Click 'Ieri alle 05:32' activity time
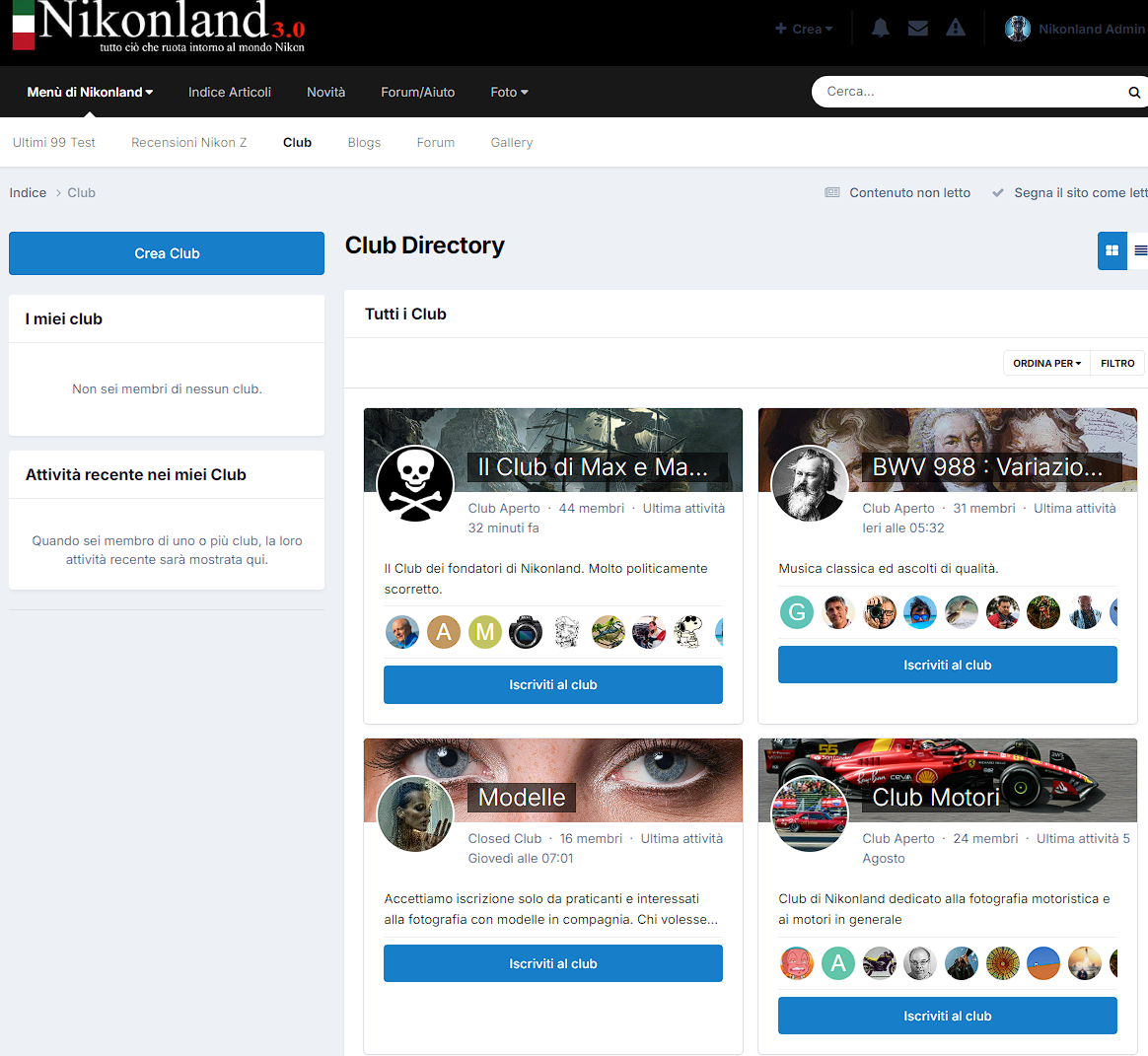Viewport: 1148px width, 1056px height. pos(902,528)
